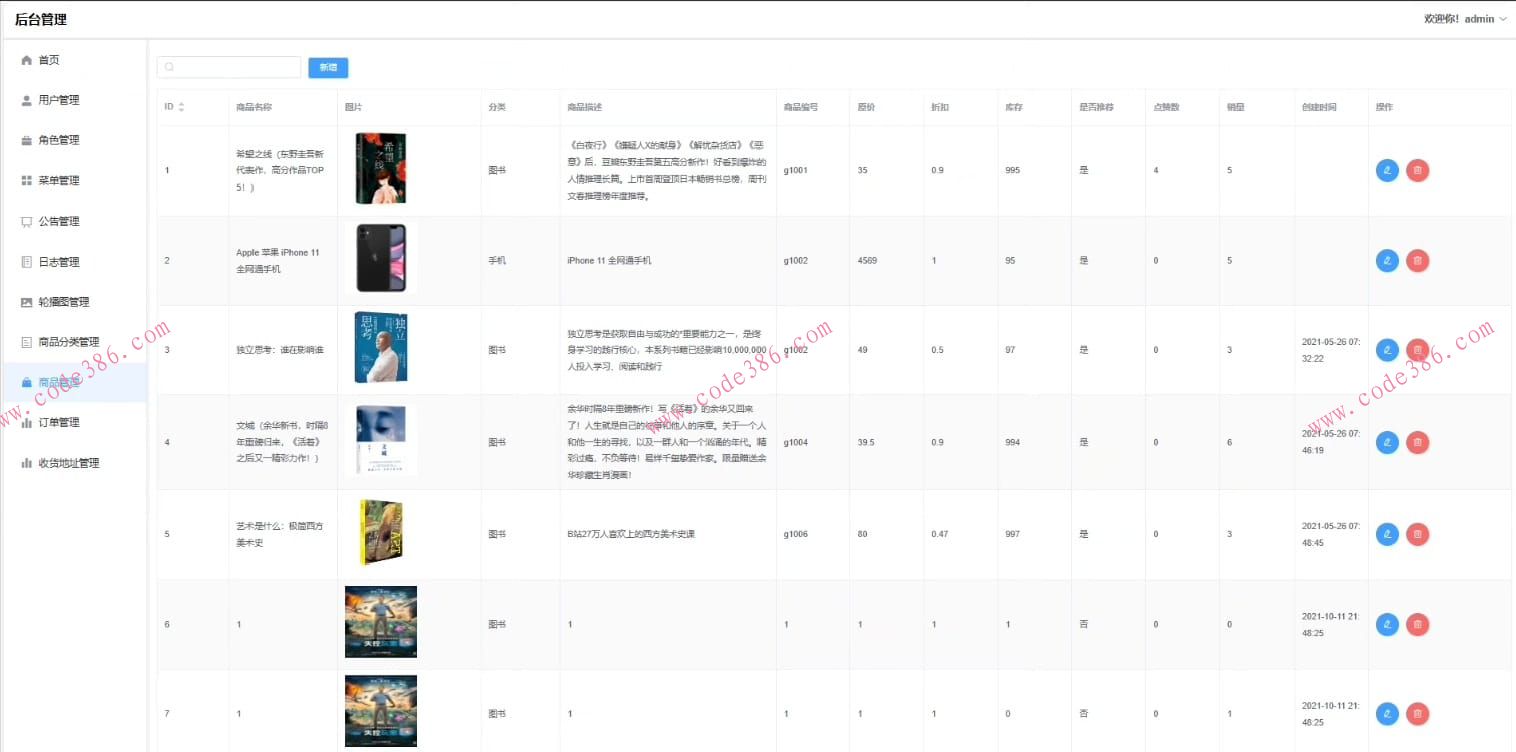Viewport: 1516px width, 752px height.
Task: Edit product with ID 1 (希望之线)
Action: [x=1387, y=171]
